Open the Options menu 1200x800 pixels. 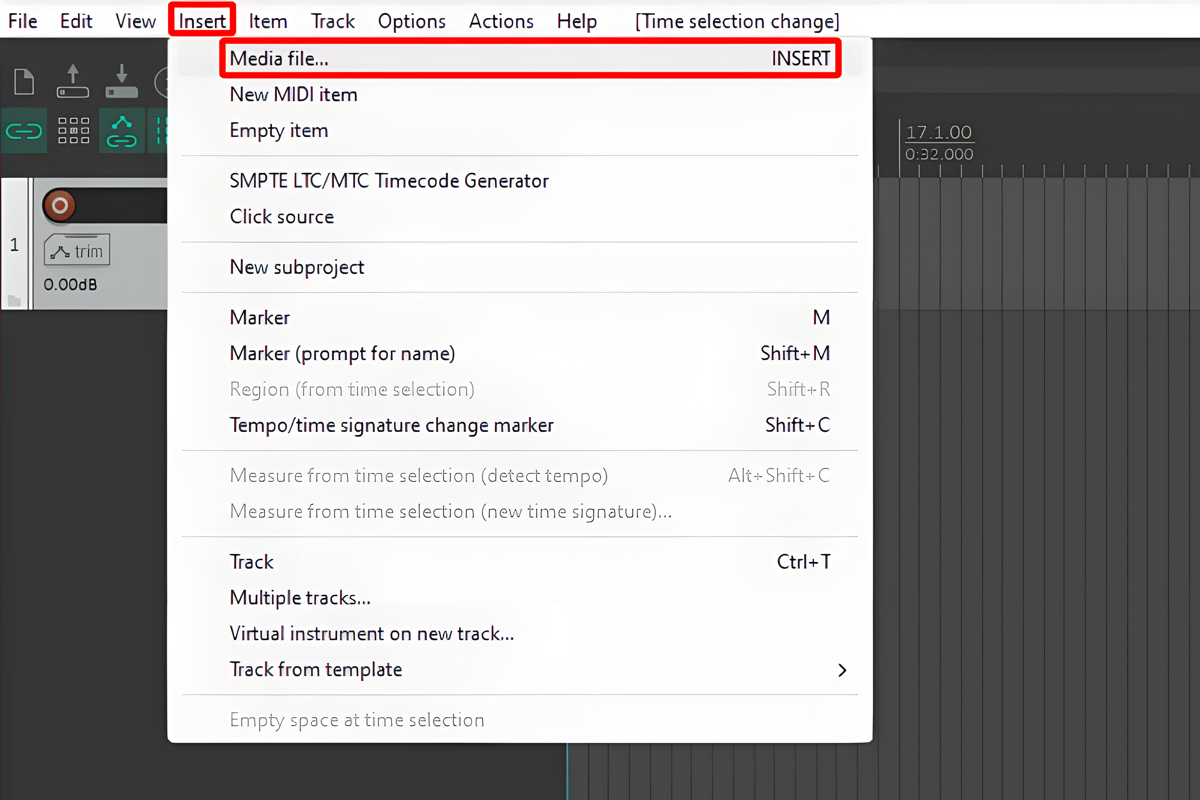coord(411,21)
